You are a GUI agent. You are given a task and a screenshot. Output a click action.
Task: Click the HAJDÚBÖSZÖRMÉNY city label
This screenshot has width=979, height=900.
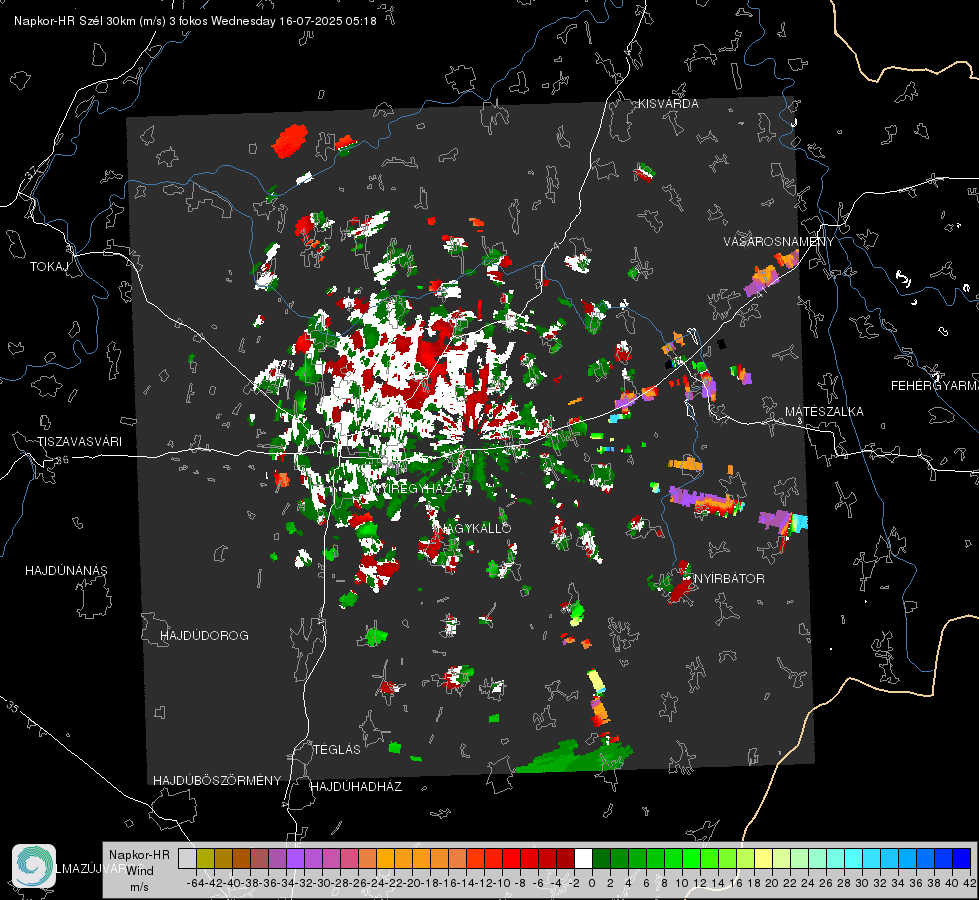point(217,781)
